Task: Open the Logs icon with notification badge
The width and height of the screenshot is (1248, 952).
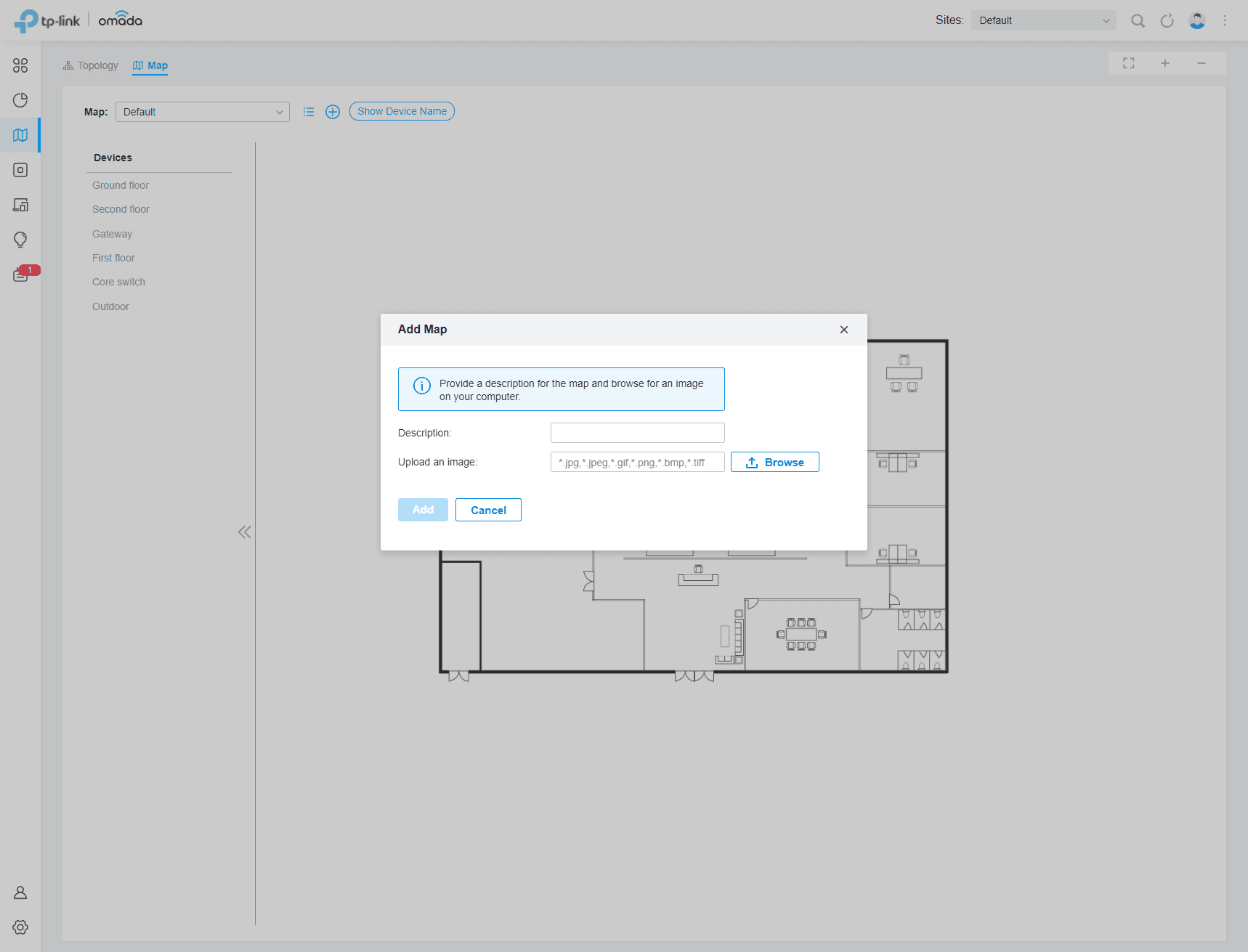Action: [x=22, y=274]
